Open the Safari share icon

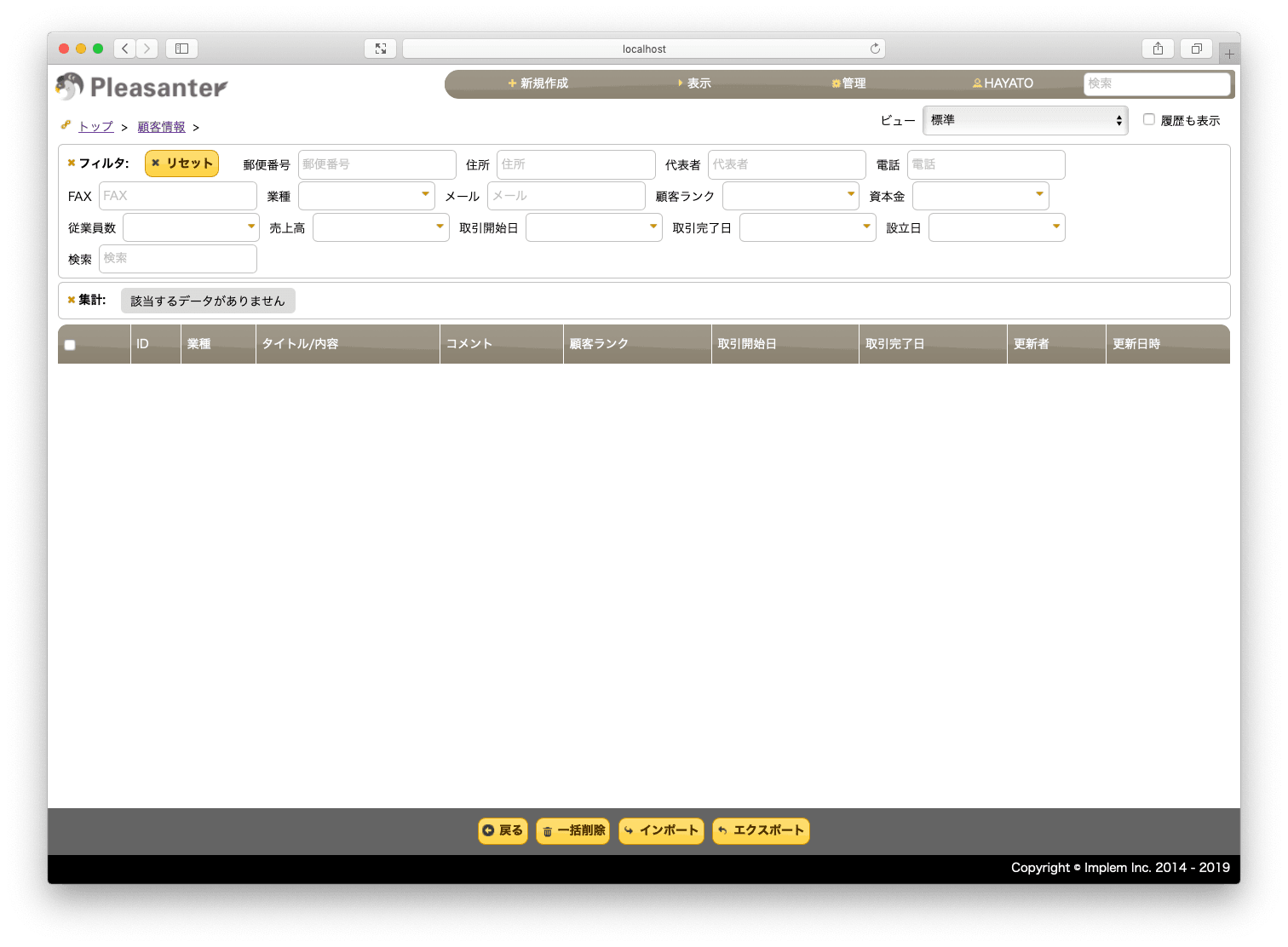[x=1158, y=49]
